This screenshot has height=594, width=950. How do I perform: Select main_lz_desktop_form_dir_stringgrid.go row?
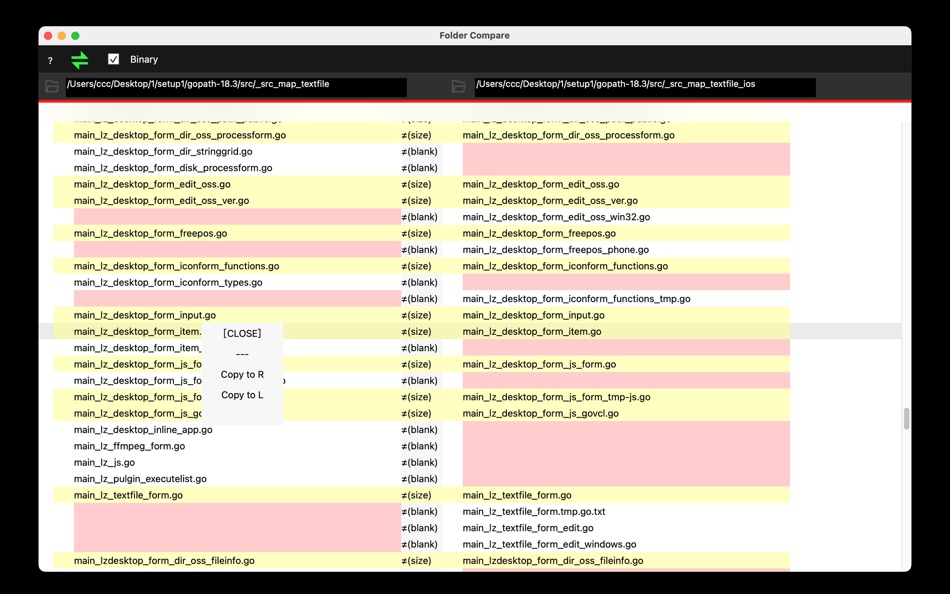click(163, 152)
